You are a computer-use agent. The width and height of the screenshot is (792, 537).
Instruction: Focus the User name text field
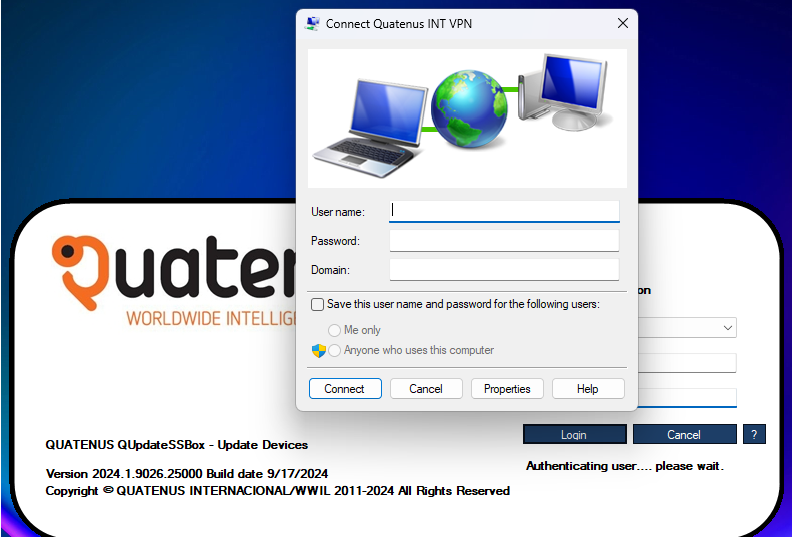click(x=504, y=211)
